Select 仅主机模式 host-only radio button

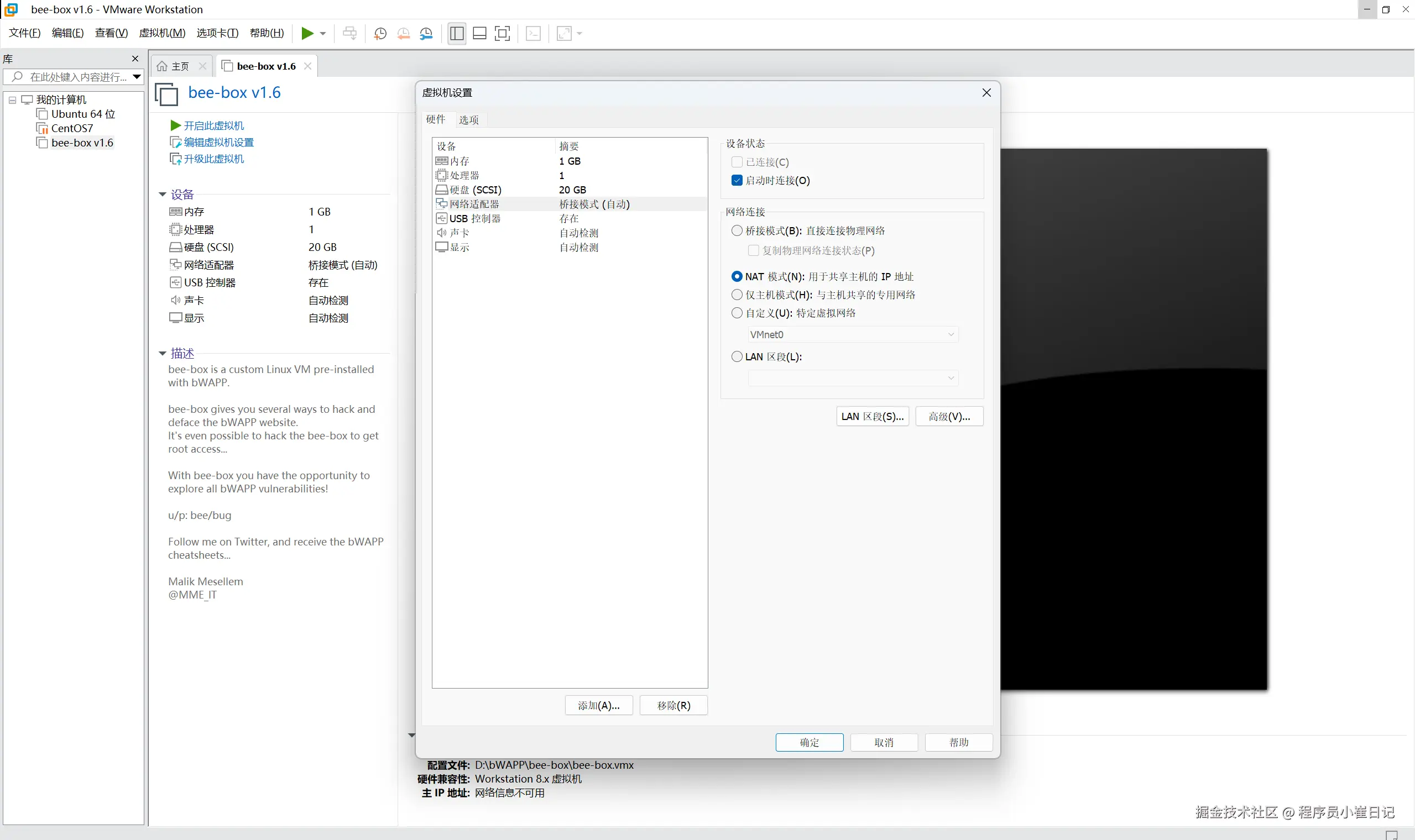[x=737, y=295]
